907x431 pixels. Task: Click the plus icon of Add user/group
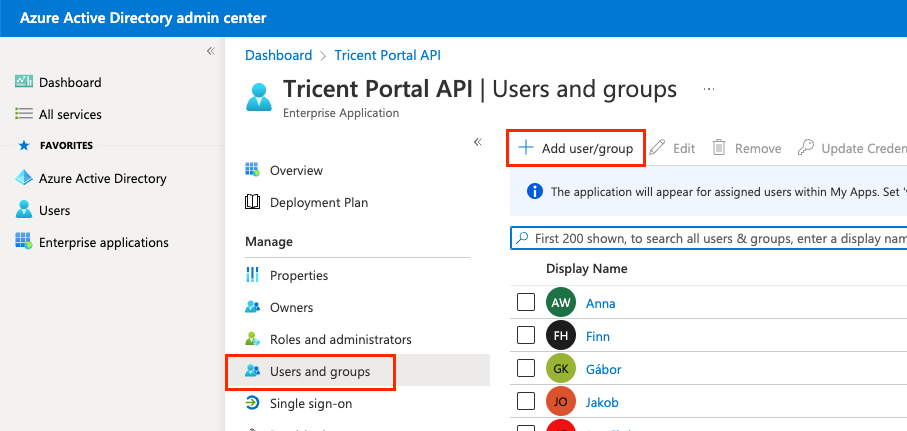click(x=525, y=148)
